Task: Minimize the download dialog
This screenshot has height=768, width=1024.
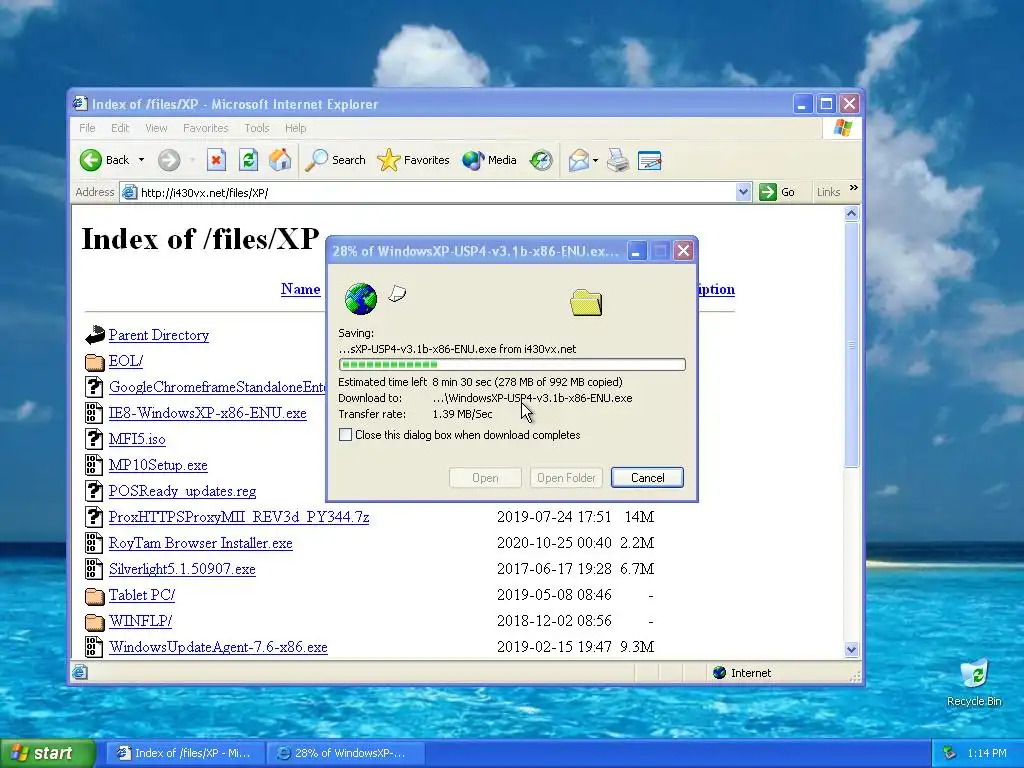Action: (x=637, y=251)
